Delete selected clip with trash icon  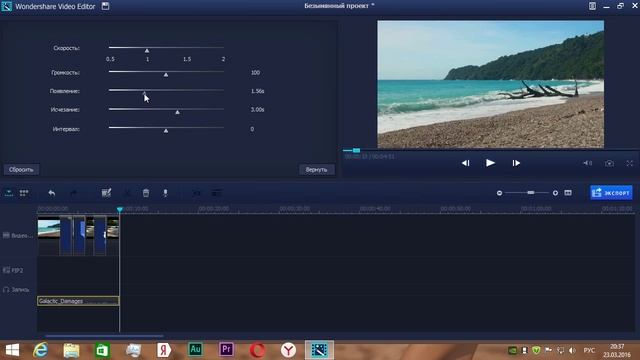[146, 193]
